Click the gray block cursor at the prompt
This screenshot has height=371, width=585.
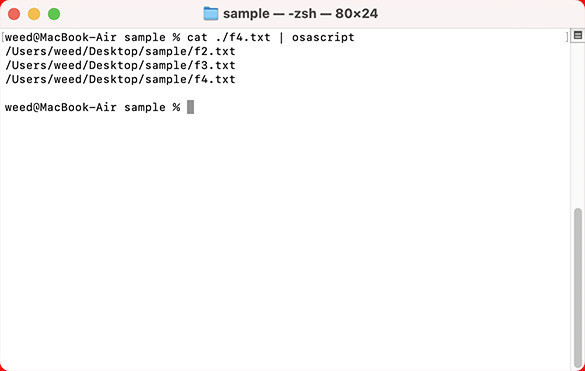tap(190, 107)
